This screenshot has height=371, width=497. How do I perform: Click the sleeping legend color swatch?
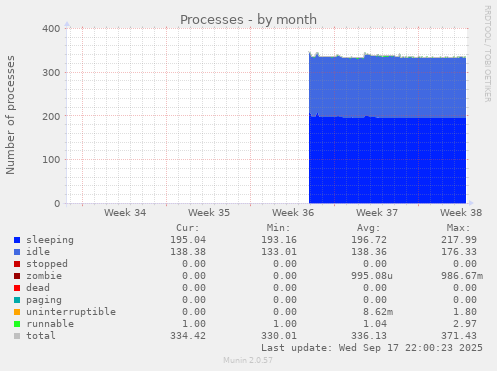[x=17, y=240]
